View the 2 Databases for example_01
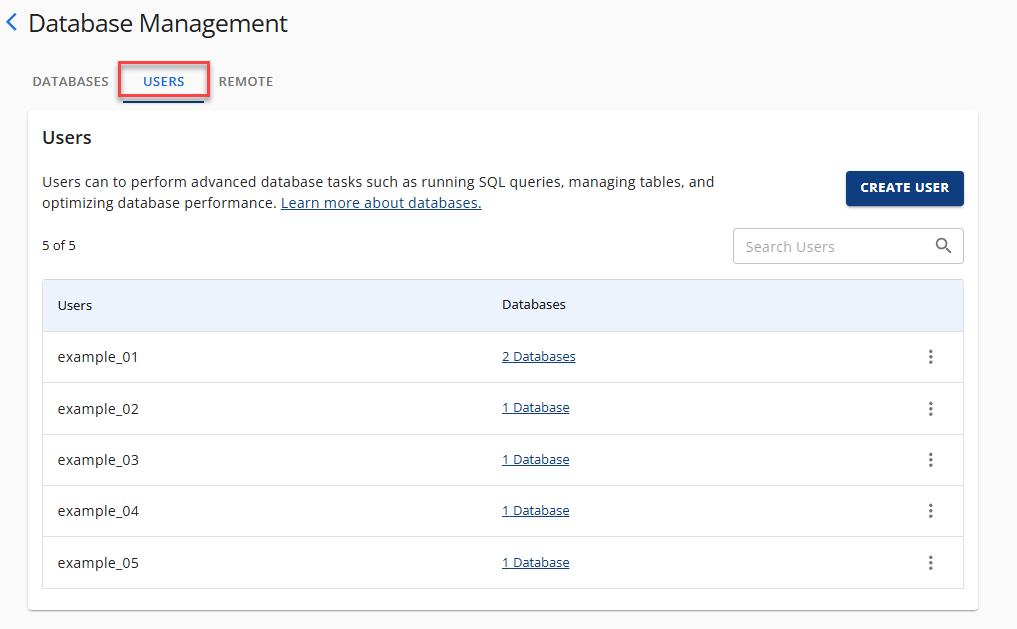The height and width of the screenshot is (629, 1017). (539, 356)
